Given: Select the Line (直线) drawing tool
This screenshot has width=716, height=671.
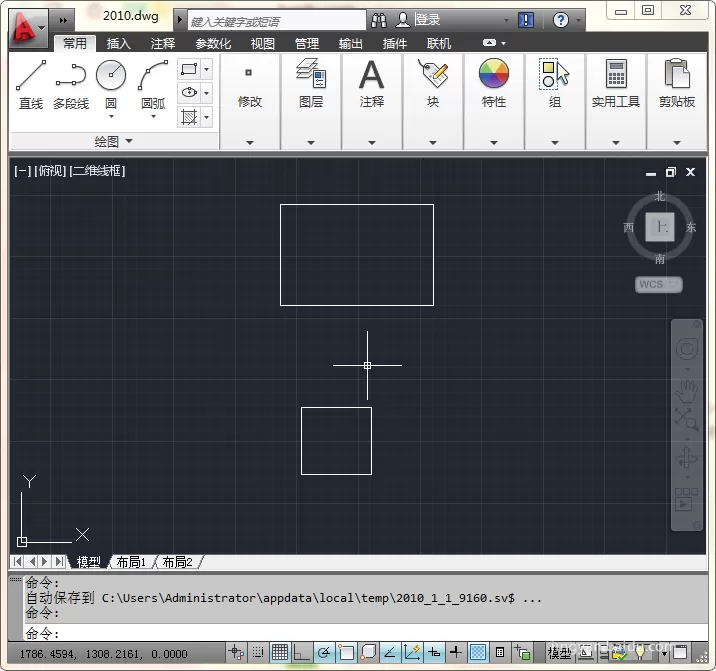Looking at the screenshot, I should 31,85.
